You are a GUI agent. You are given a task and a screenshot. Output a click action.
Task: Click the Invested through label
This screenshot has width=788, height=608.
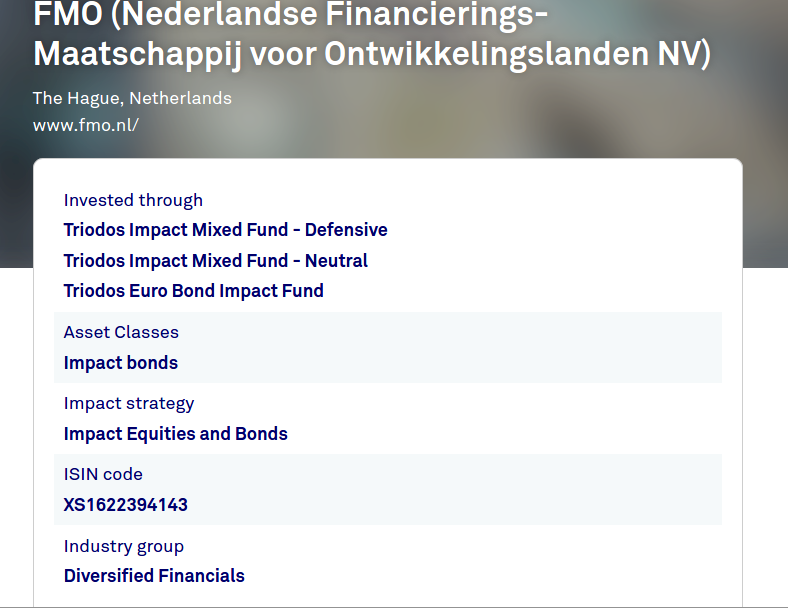tap(133, 200)
